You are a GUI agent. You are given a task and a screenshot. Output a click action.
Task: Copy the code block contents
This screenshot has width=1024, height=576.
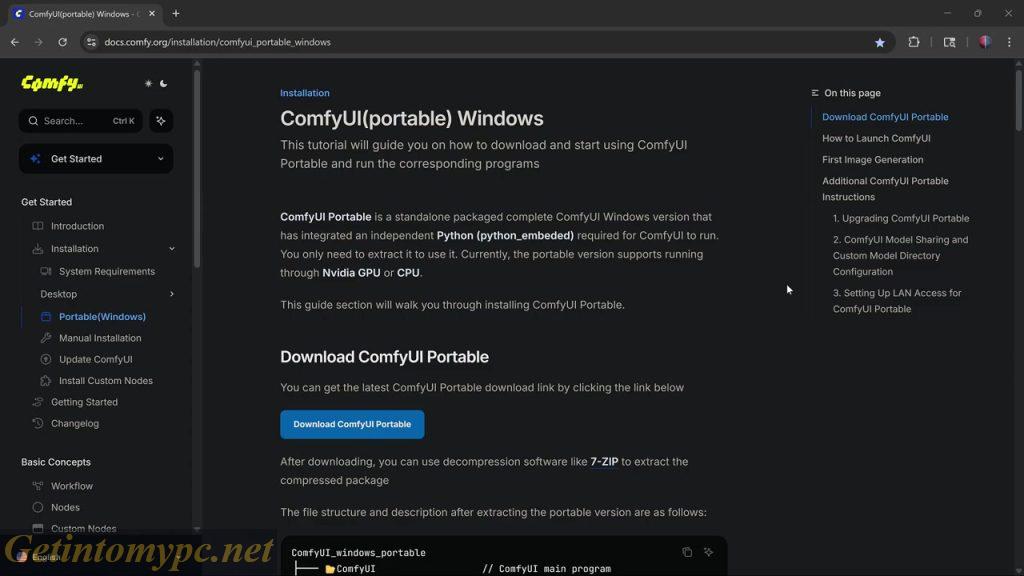coord(687,552)
